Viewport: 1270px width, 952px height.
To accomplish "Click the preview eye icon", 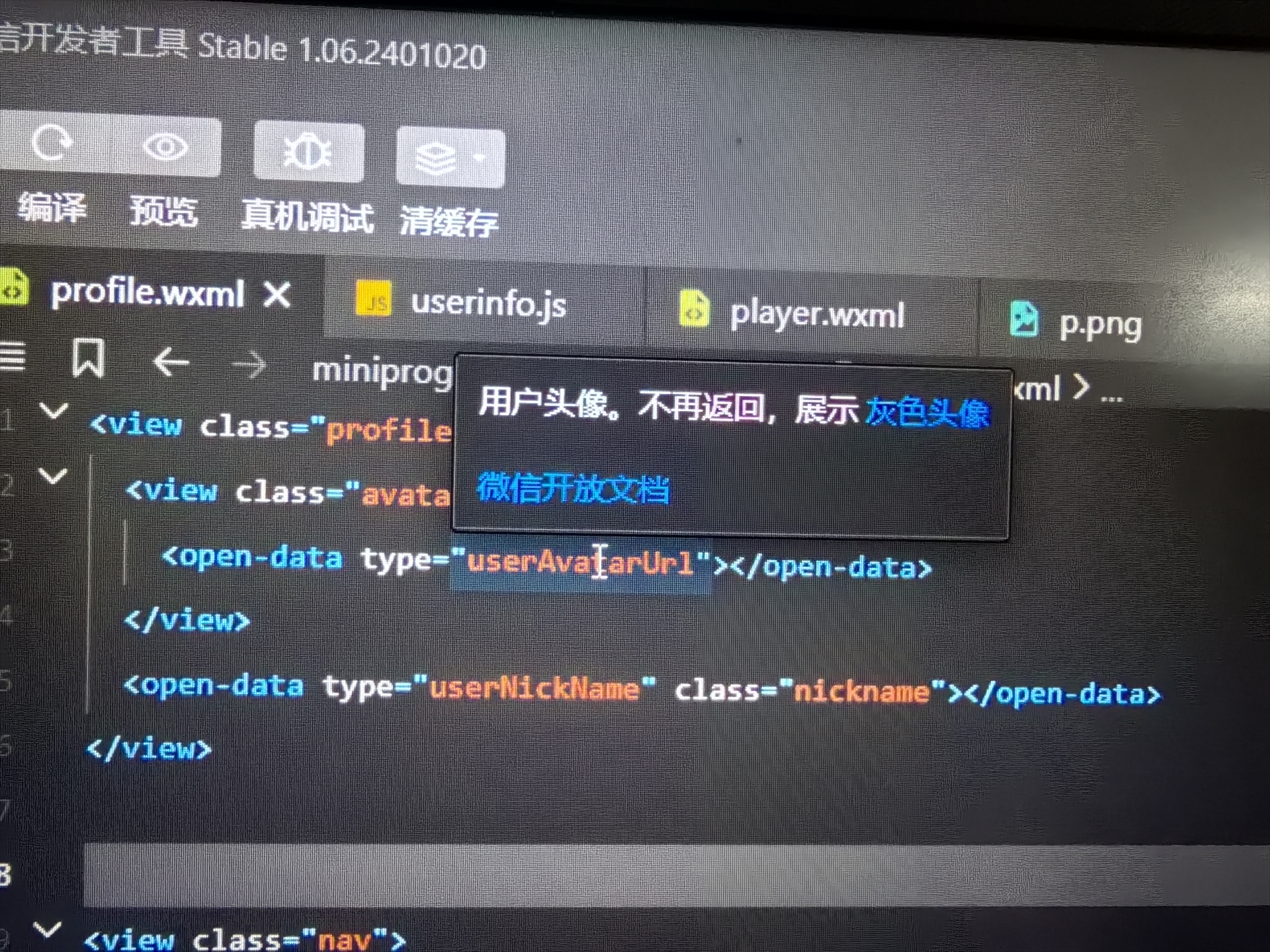I will click(x=165, y=147).
